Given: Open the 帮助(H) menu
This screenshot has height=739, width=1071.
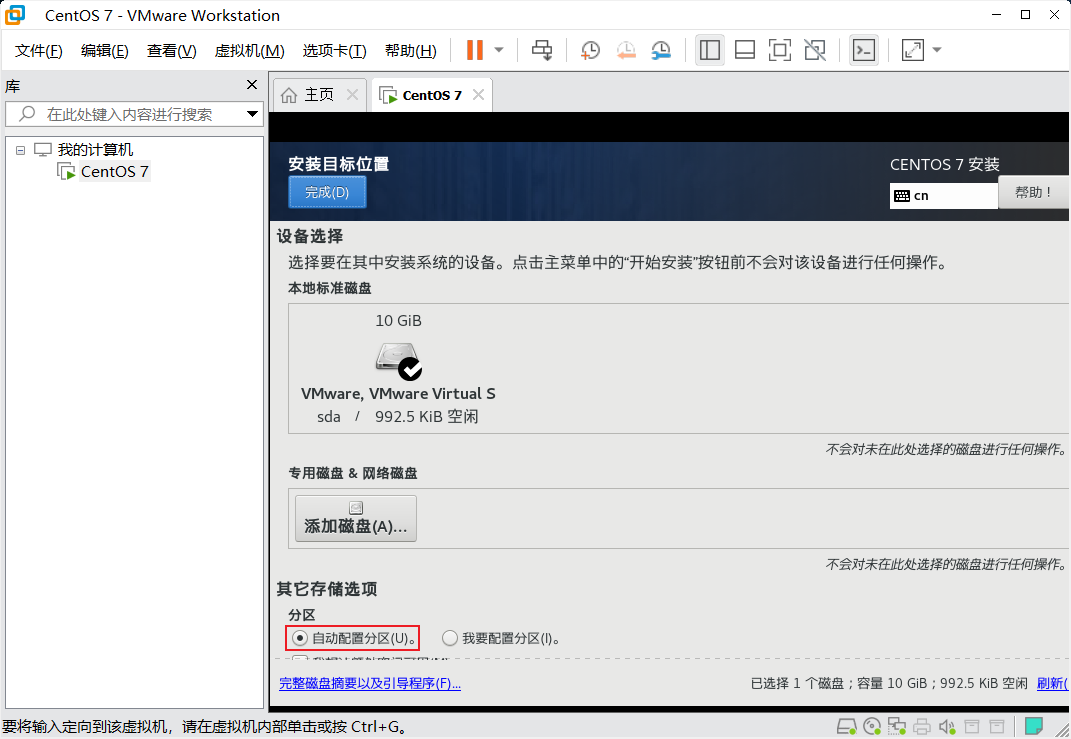Looking at the screenshot, I should [411, 51].
